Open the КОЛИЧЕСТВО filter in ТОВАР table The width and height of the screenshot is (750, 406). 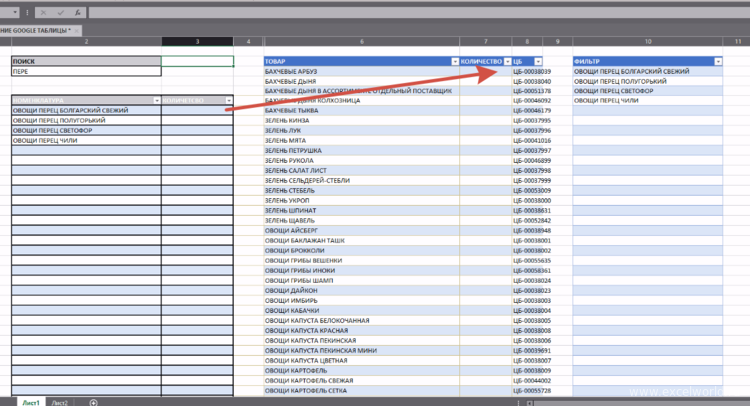pyautogui.click(x=507, y=61)
